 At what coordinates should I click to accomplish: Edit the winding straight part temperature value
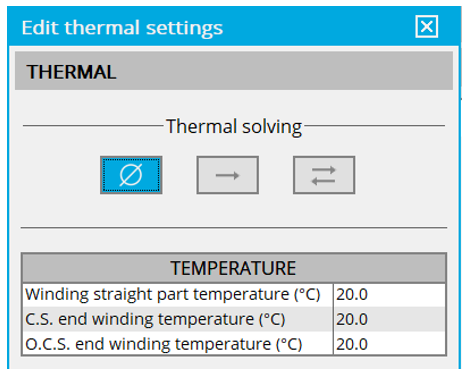coord(389,295)
